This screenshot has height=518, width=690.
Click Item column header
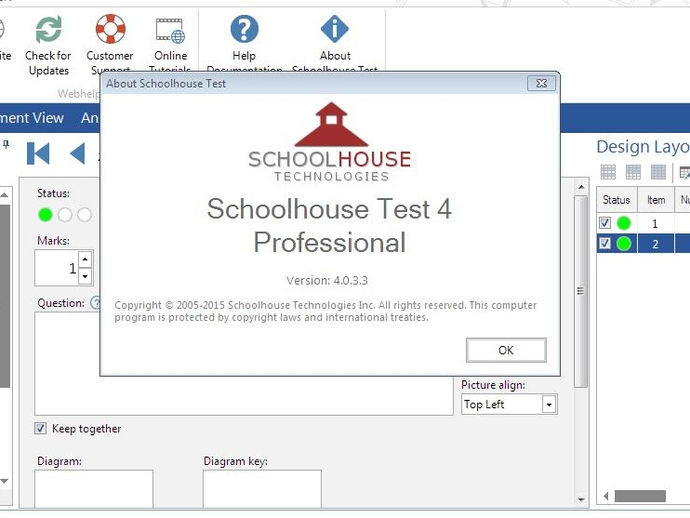coord(656,200)
